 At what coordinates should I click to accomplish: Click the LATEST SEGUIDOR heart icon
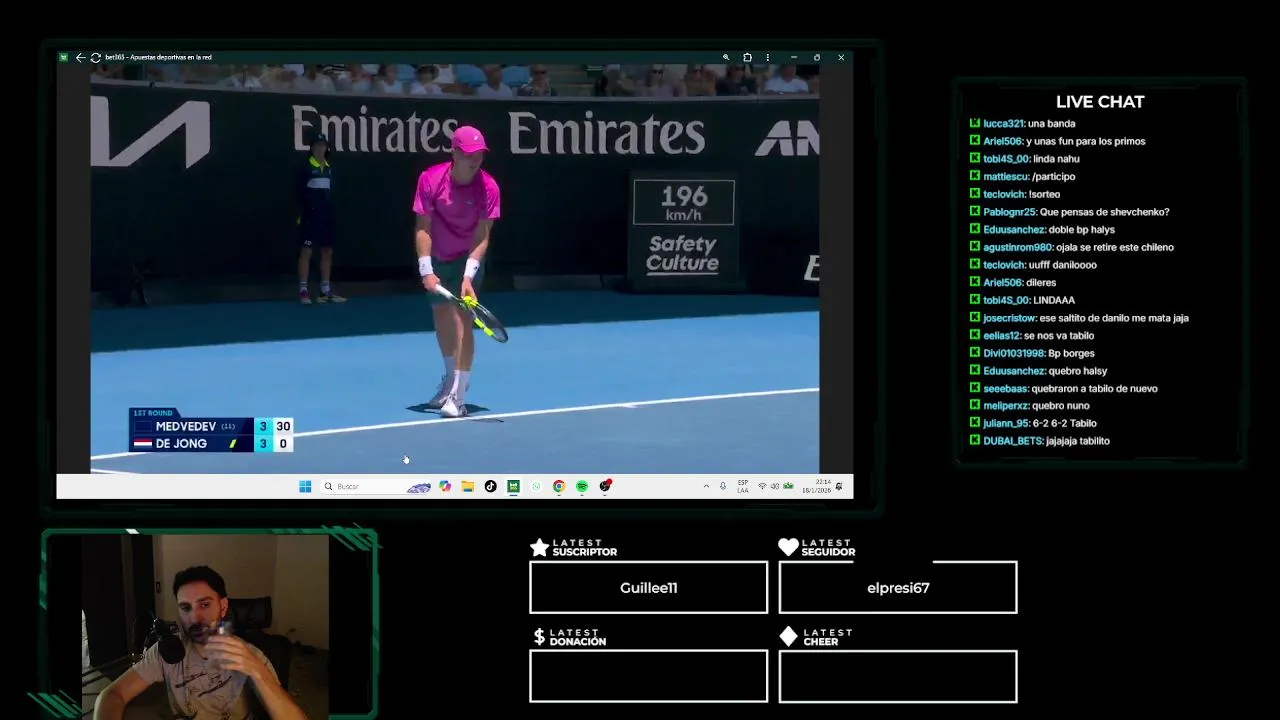pyautogui.click(x=788, y=547)
